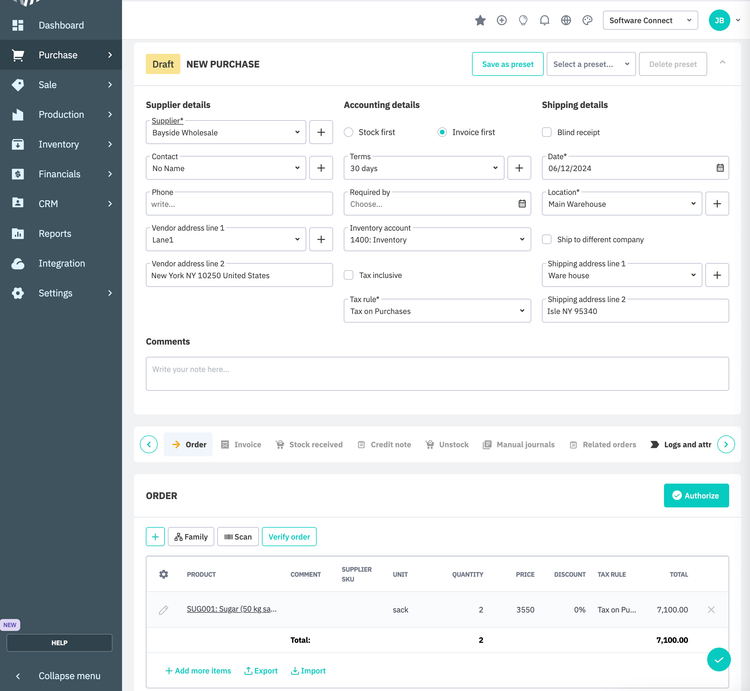Open the color palette theme icon
The height and width of the screenshot is (691, 750).
587,20
